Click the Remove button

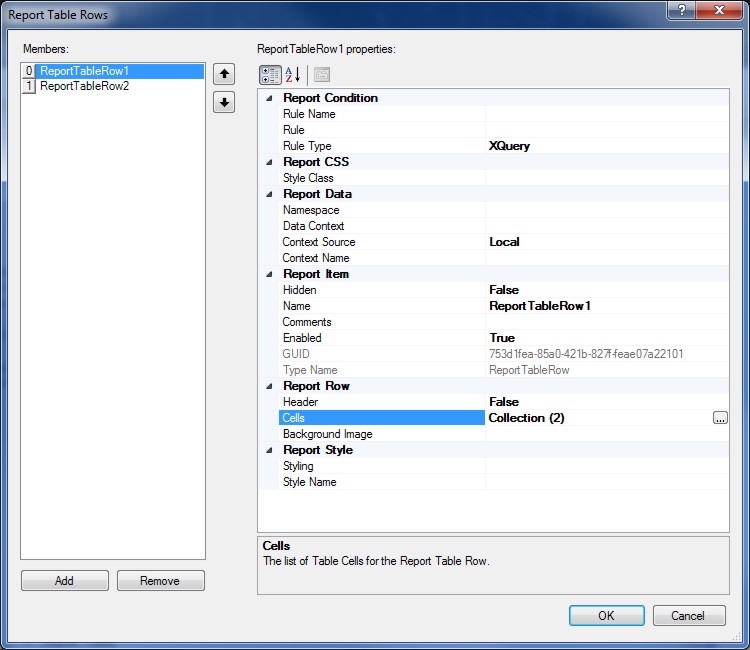pos(160,581)
